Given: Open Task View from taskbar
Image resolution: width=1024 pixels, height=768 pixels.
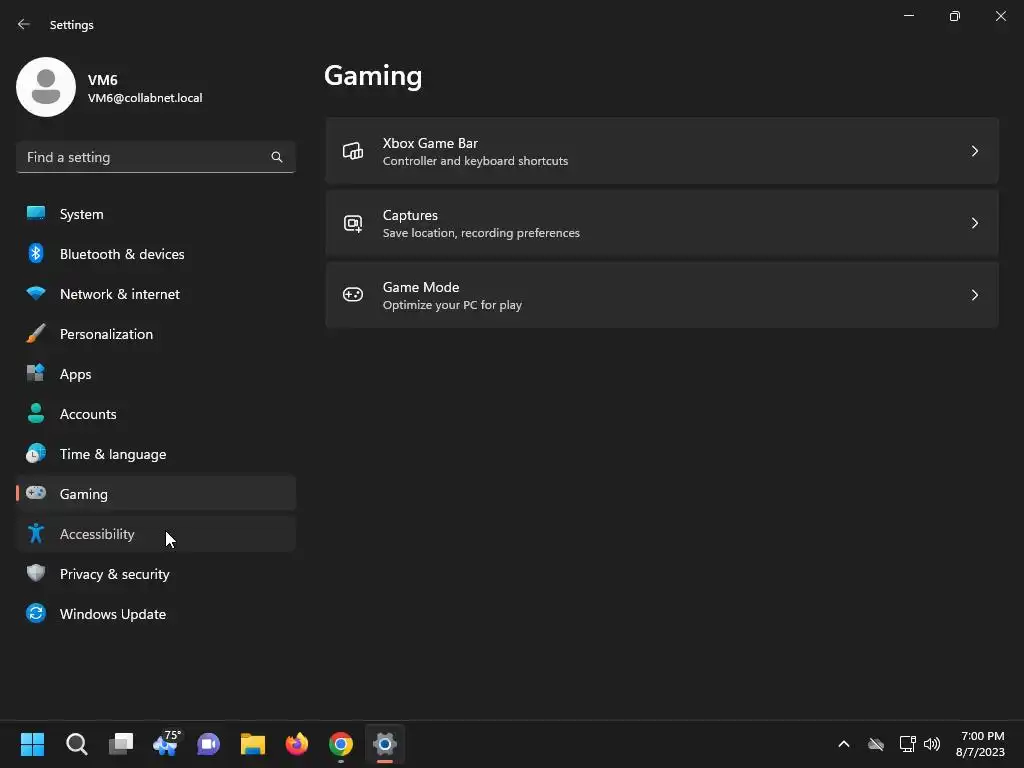Looking at the screenshot, I should point(121,743).
